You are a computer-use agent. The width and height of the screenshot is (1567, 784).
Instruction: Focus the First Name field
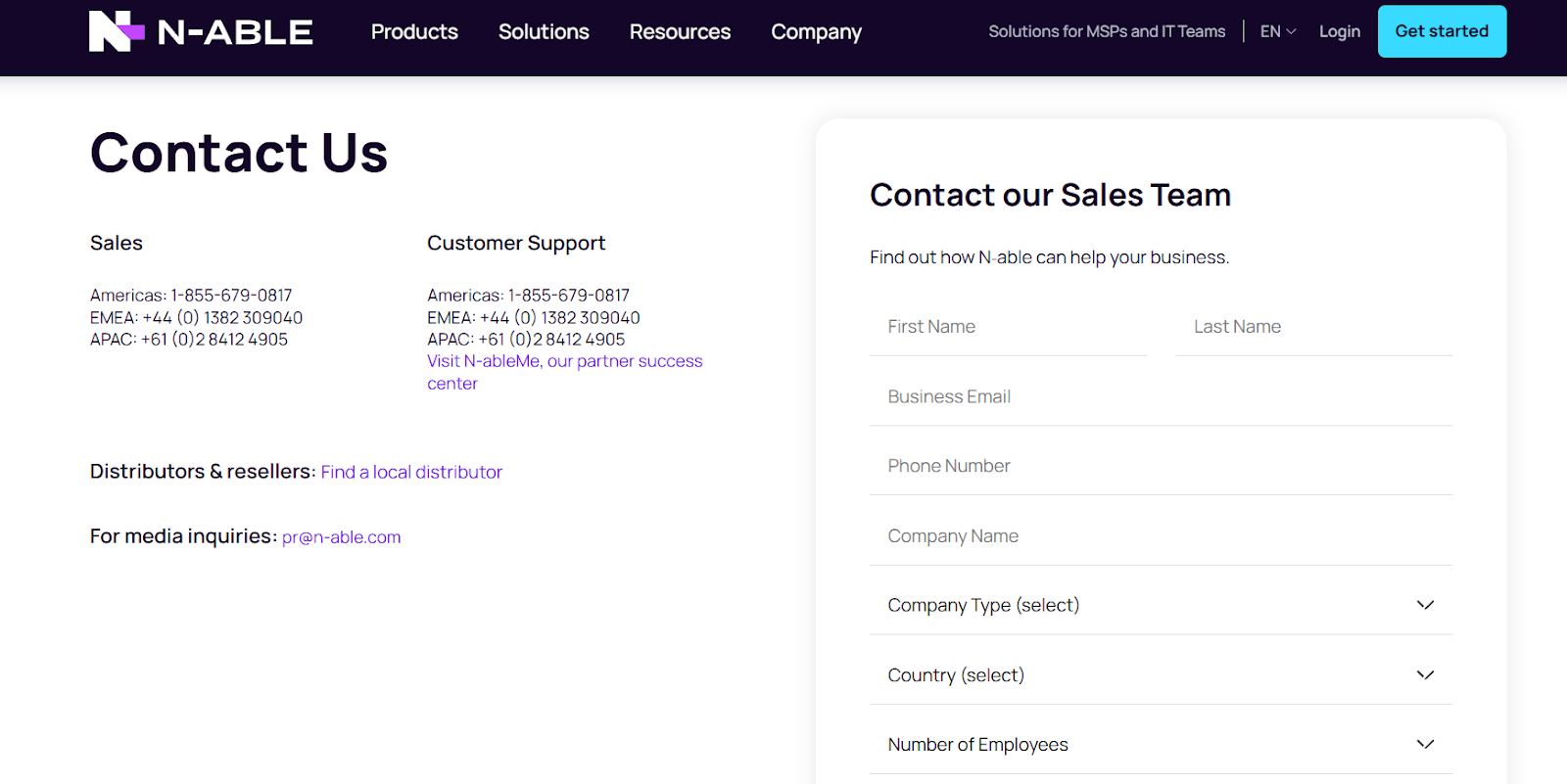coord(1008,327)
